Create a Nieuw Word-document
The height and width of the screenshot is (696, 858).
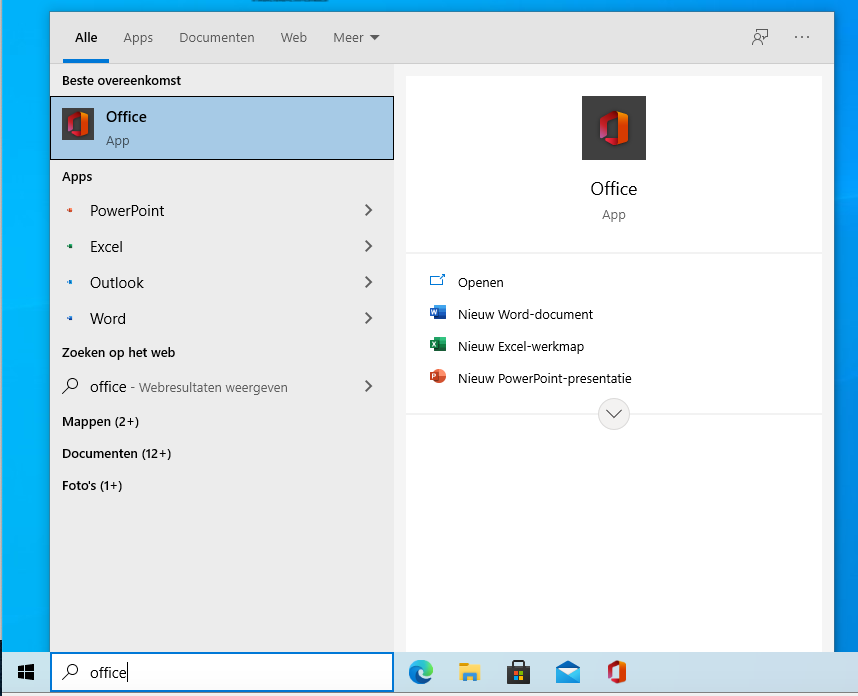[525, 314]
